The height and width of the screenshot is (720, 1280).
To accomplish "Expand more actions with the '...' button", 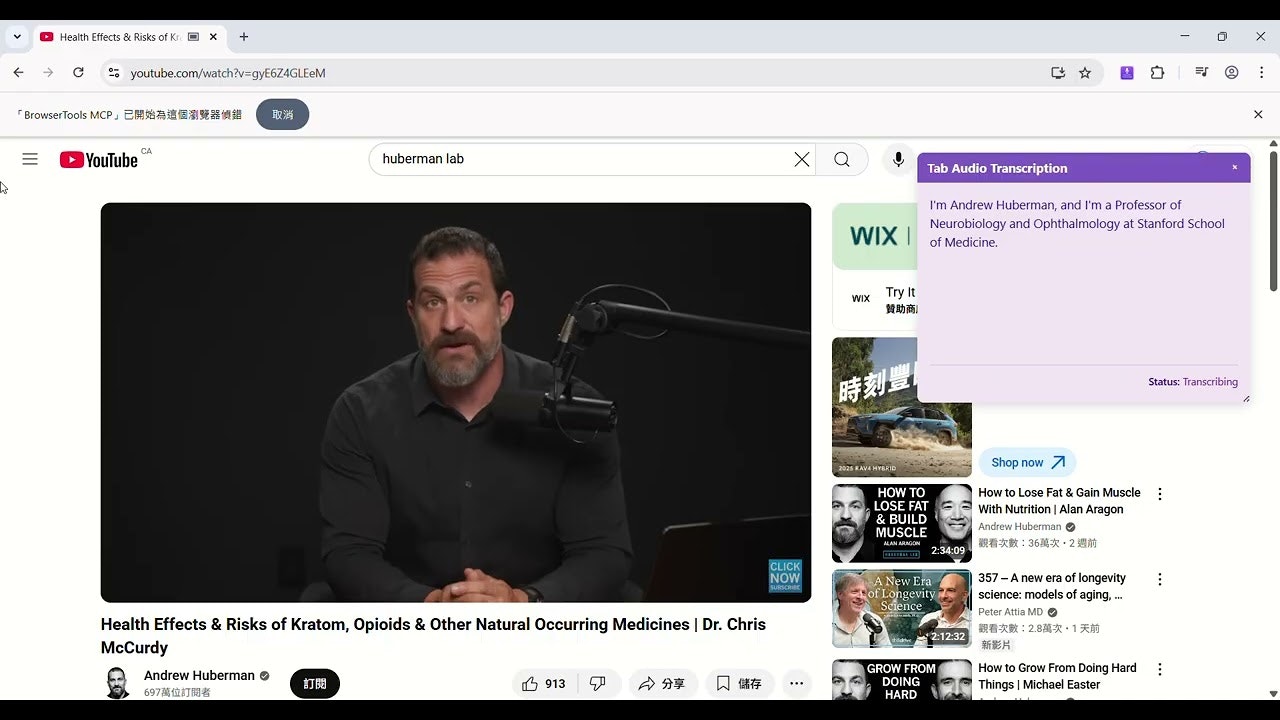I will coord(797,683).
